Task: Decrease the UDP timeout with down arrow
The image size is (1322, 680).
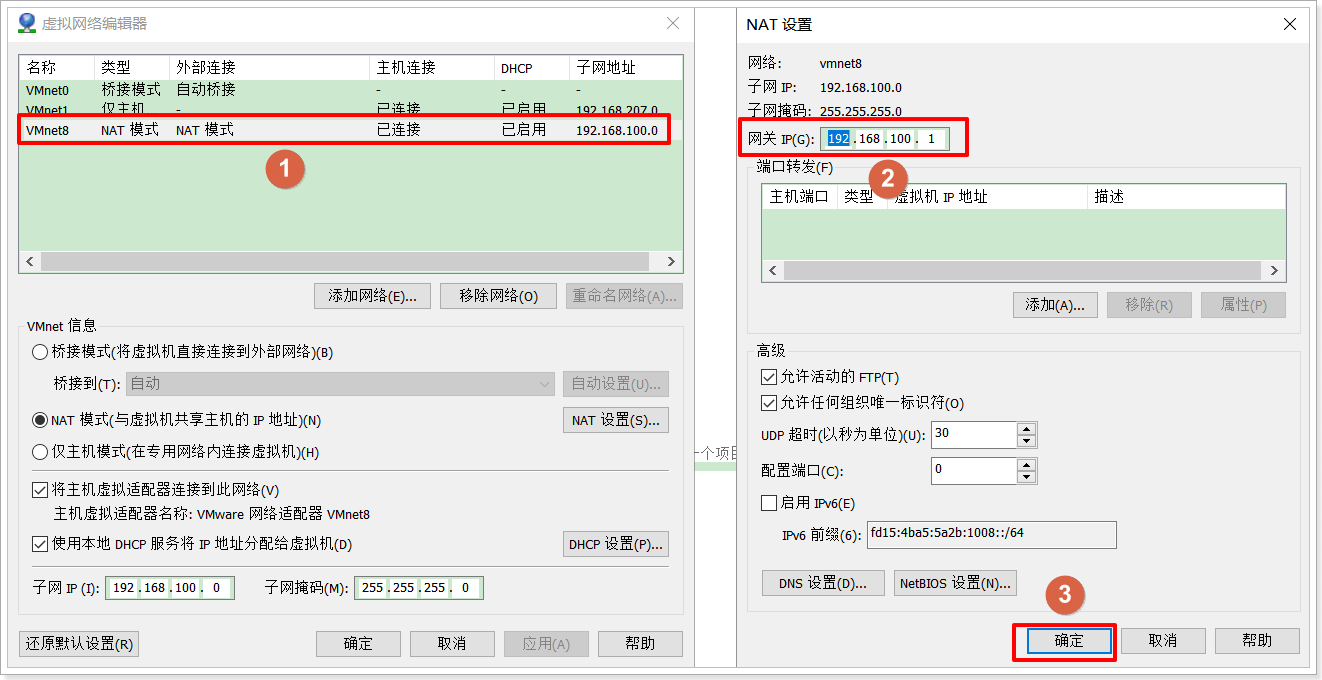Action: [x=1027, y=442]
